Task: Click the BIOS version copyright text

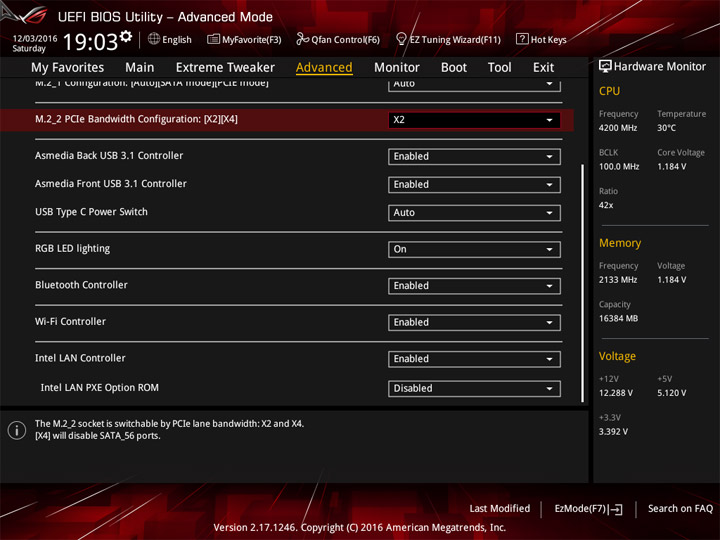Action: (x=360, y=527)
